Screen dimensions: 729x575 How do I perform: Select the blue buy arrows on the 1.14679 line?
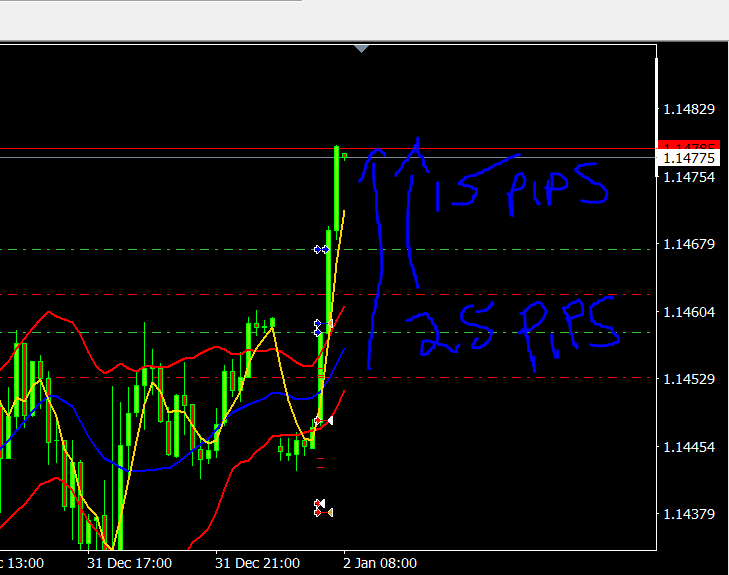(x=321, y=250)
